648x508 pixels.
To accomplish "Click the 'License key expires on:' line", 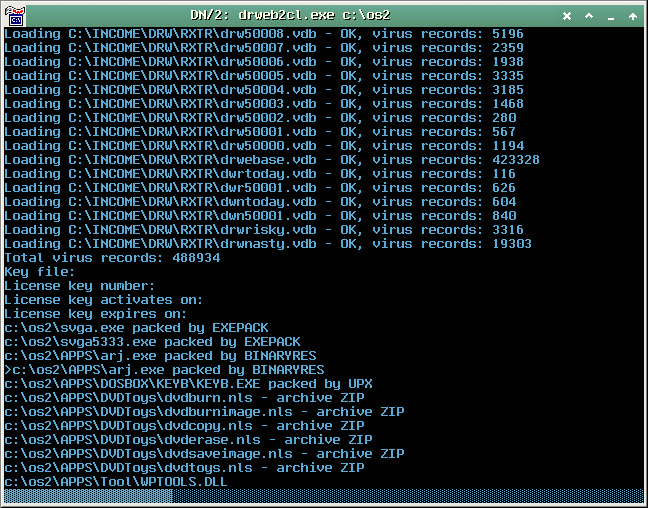I will [x=96, y=314].
